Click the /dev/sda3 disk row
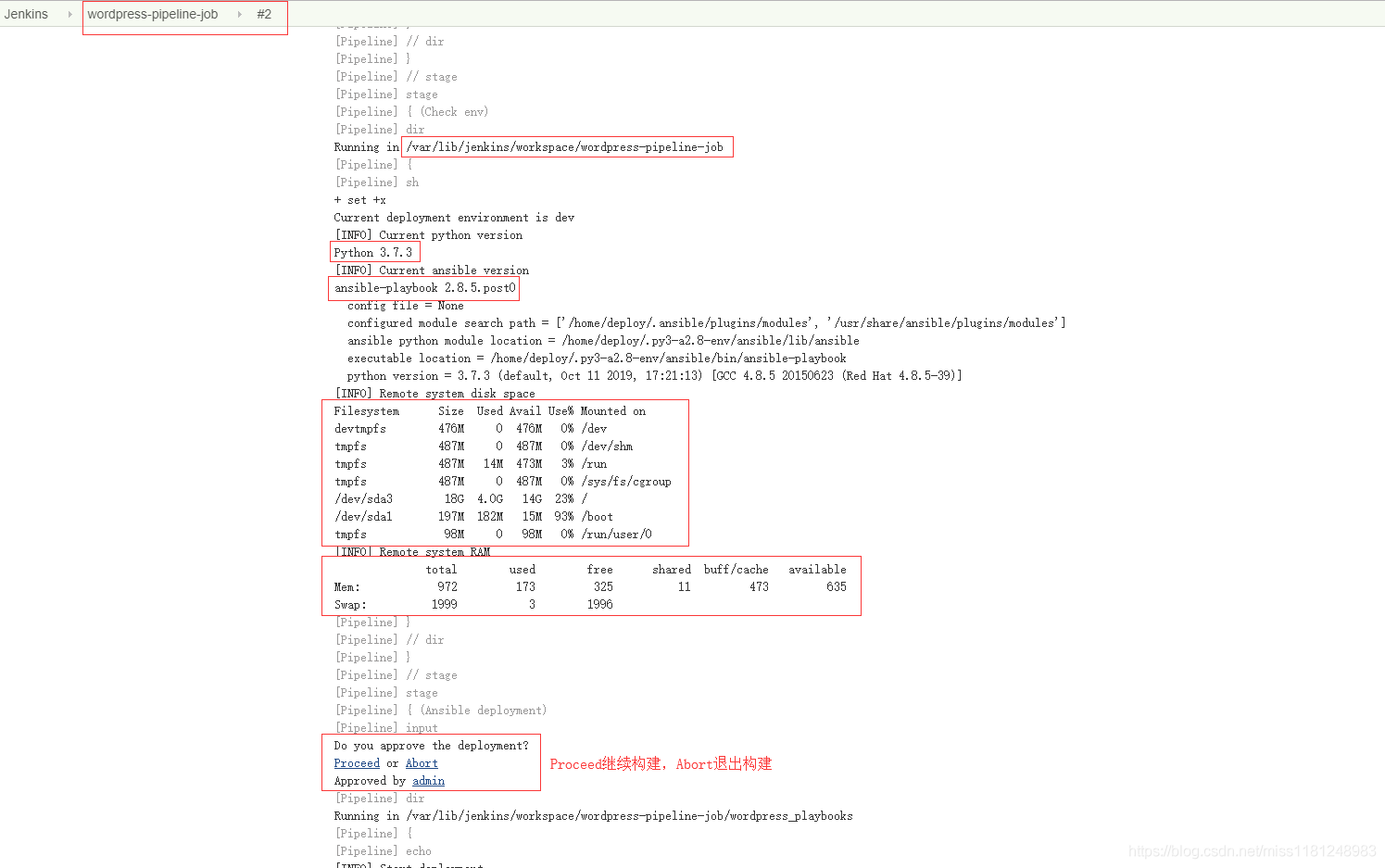 460,499
